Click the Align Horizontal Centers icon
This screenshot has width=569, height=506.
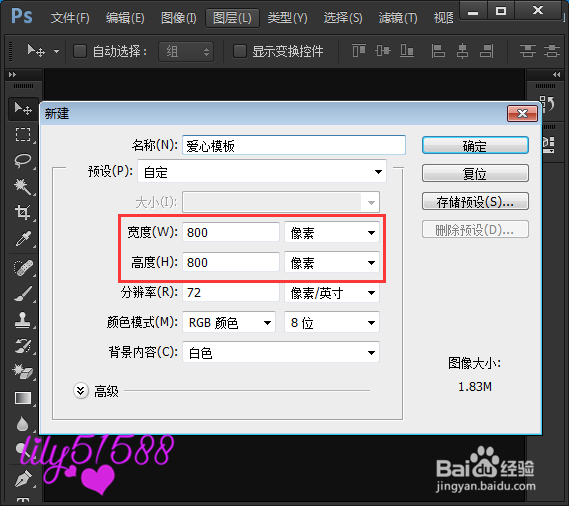pos(462,51)
